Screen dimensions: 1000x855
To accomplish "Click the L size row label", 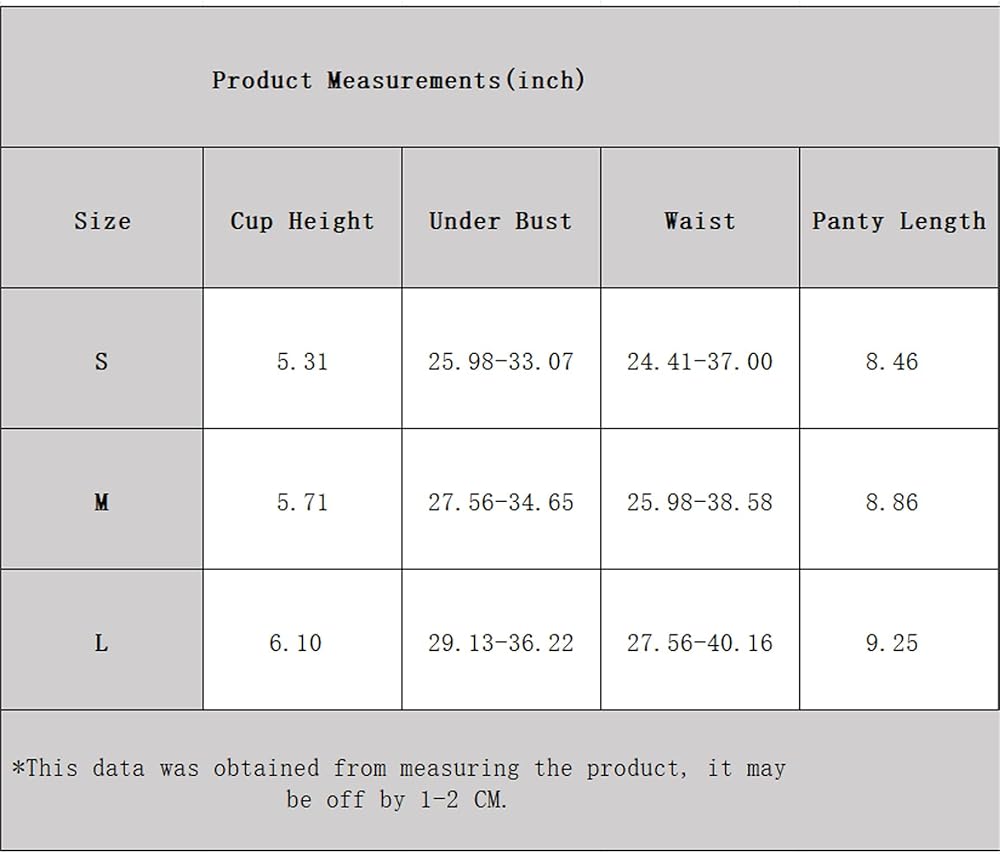I will tap(101, 643).
